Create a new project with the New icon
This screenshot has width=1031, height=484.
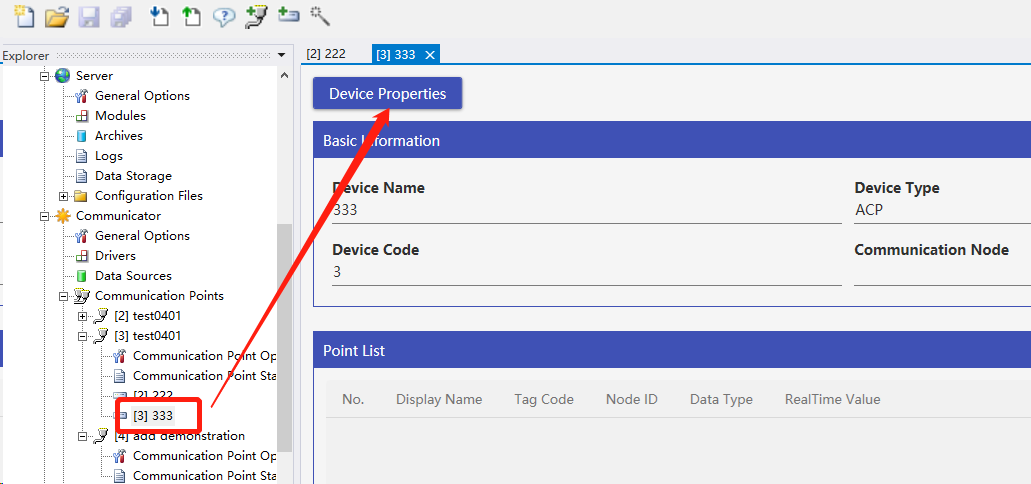pyautogui.click(x=24, y=16)
